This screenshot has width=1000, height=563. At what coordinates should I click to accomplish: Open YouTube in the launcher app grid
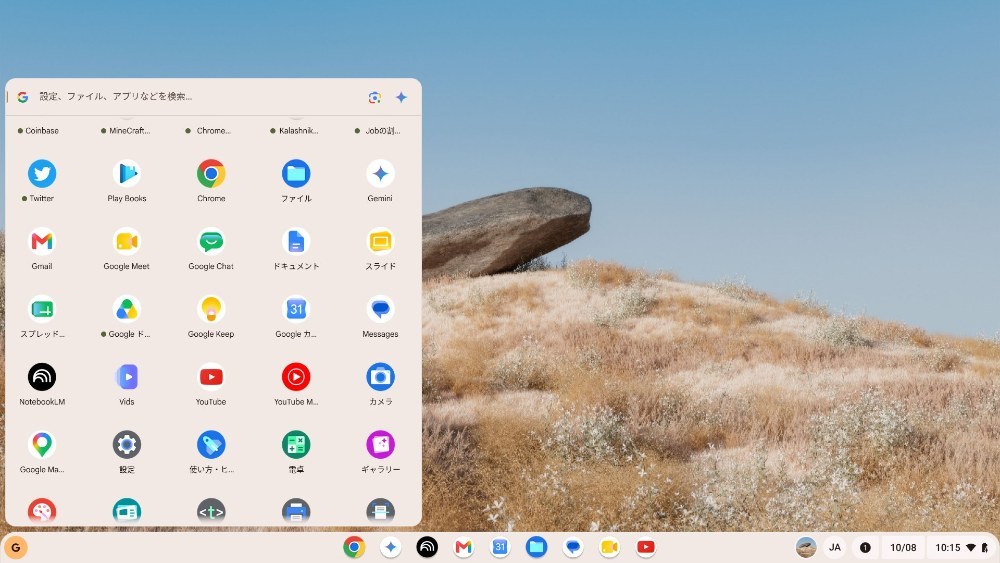pyautogui.click(x=211, y=377)
